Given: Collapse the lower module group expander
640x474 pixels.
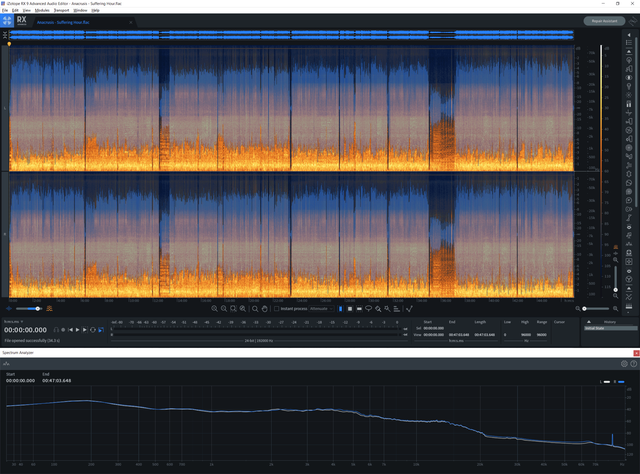Looking at the screenshot, I should [629, 288].
